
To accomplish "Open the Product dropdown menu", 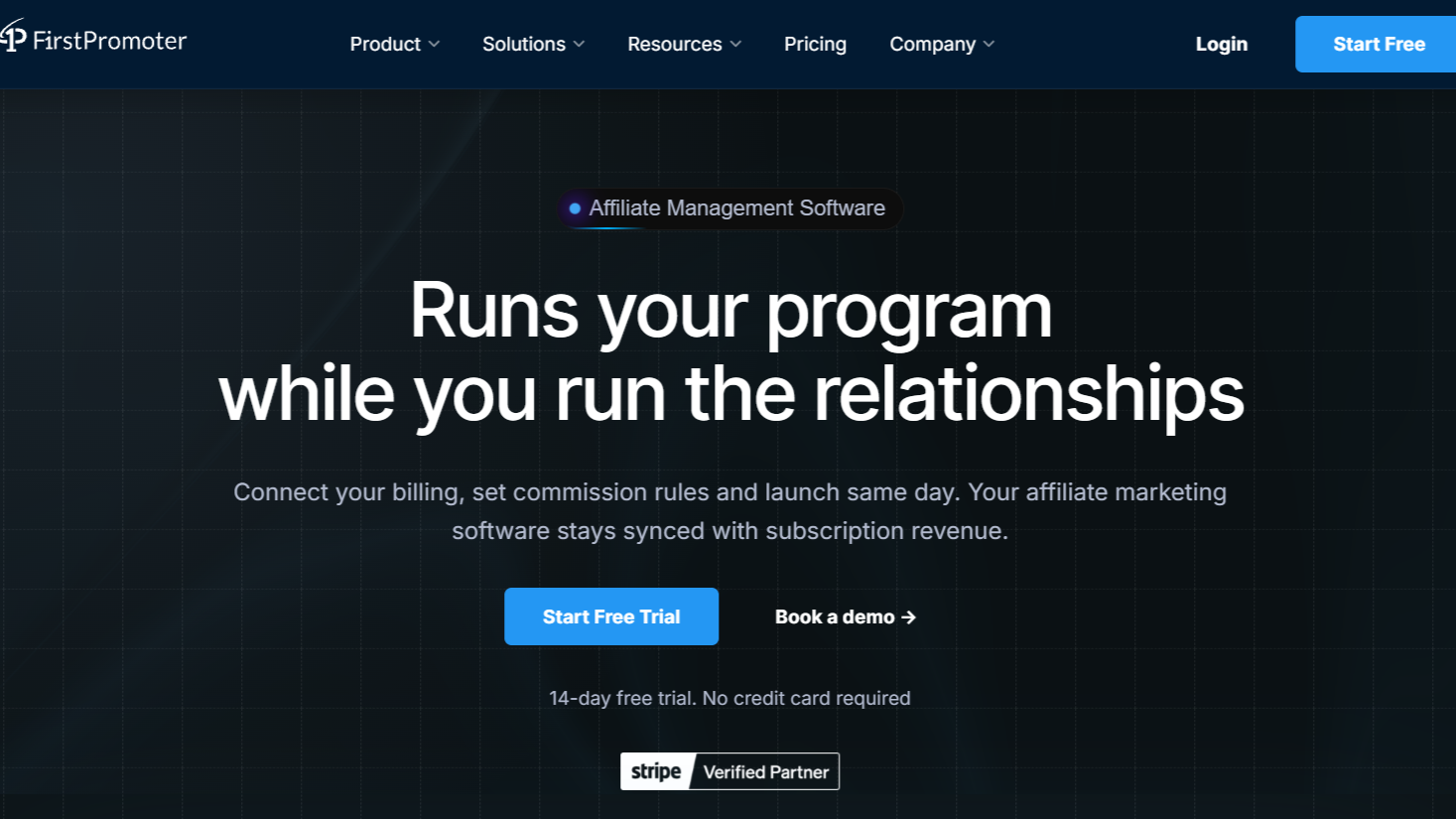I will coord(395,44).
